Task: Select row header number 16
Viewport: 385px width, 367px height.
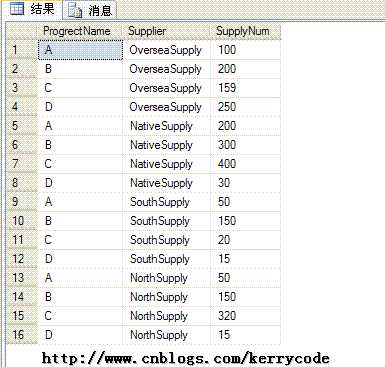Action: coord(22,335)
